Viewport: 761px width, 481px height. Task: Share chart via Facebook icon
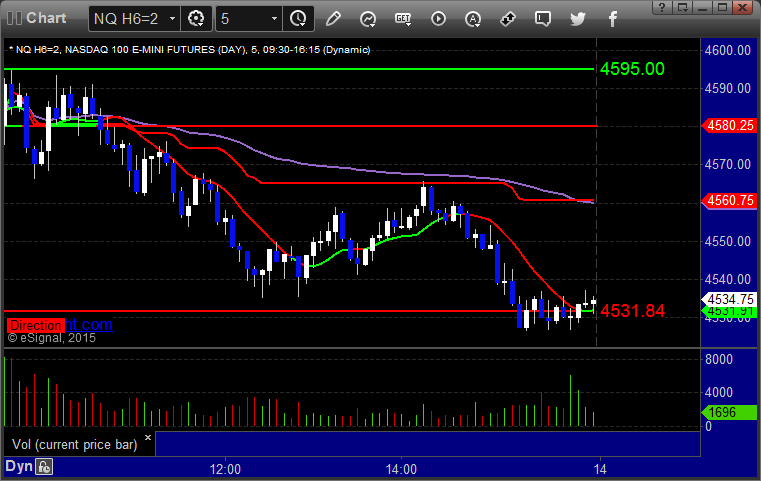click(612, 19)
